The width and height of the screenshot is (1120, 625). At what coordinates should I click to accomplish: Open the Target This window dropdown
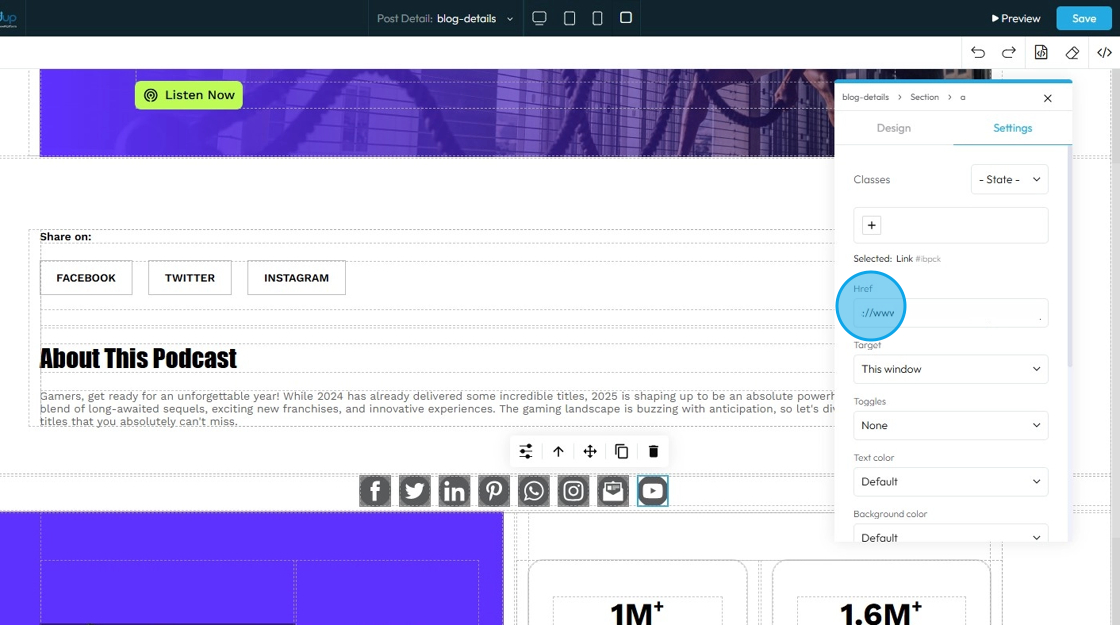tap(951, 369)
